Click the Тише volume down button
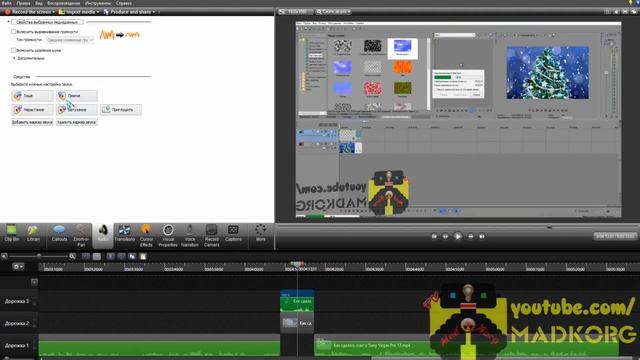This screenshot has width=640, height=360. pos(32,96)
